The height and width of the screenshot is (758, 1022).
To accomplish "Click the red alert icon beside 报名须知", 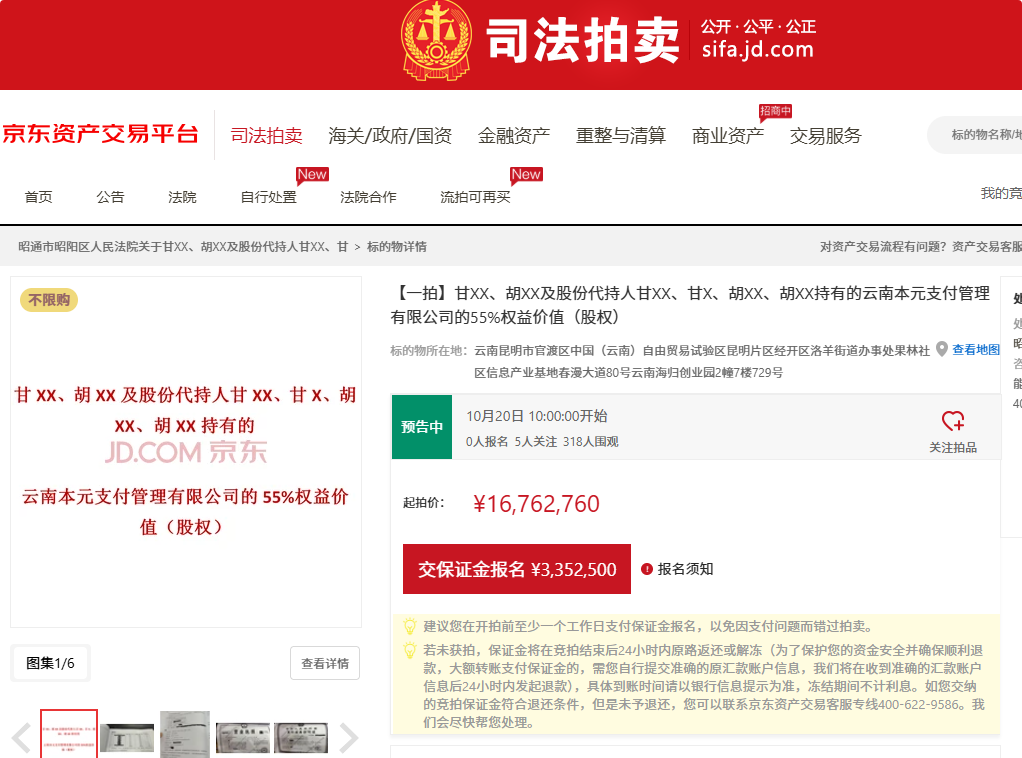I will (647, 569).
